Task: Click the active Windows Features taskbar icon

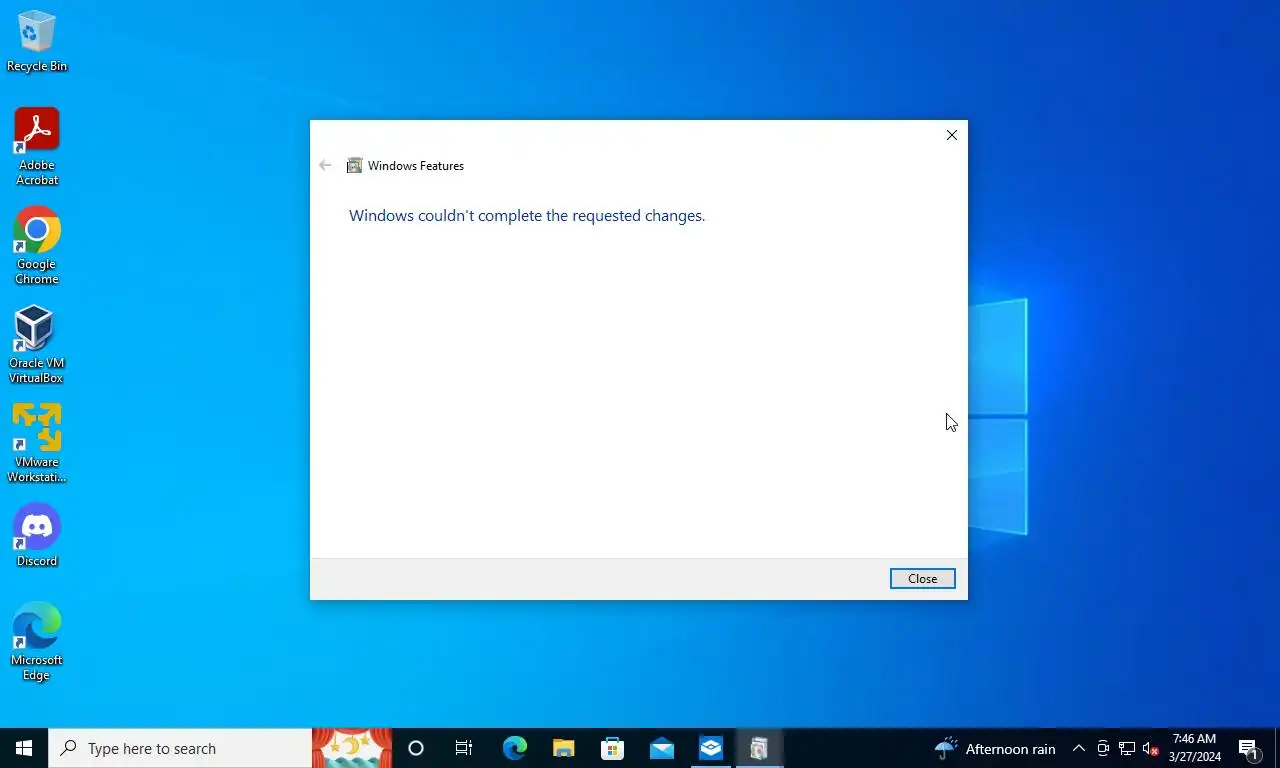Action: [759, 748]
